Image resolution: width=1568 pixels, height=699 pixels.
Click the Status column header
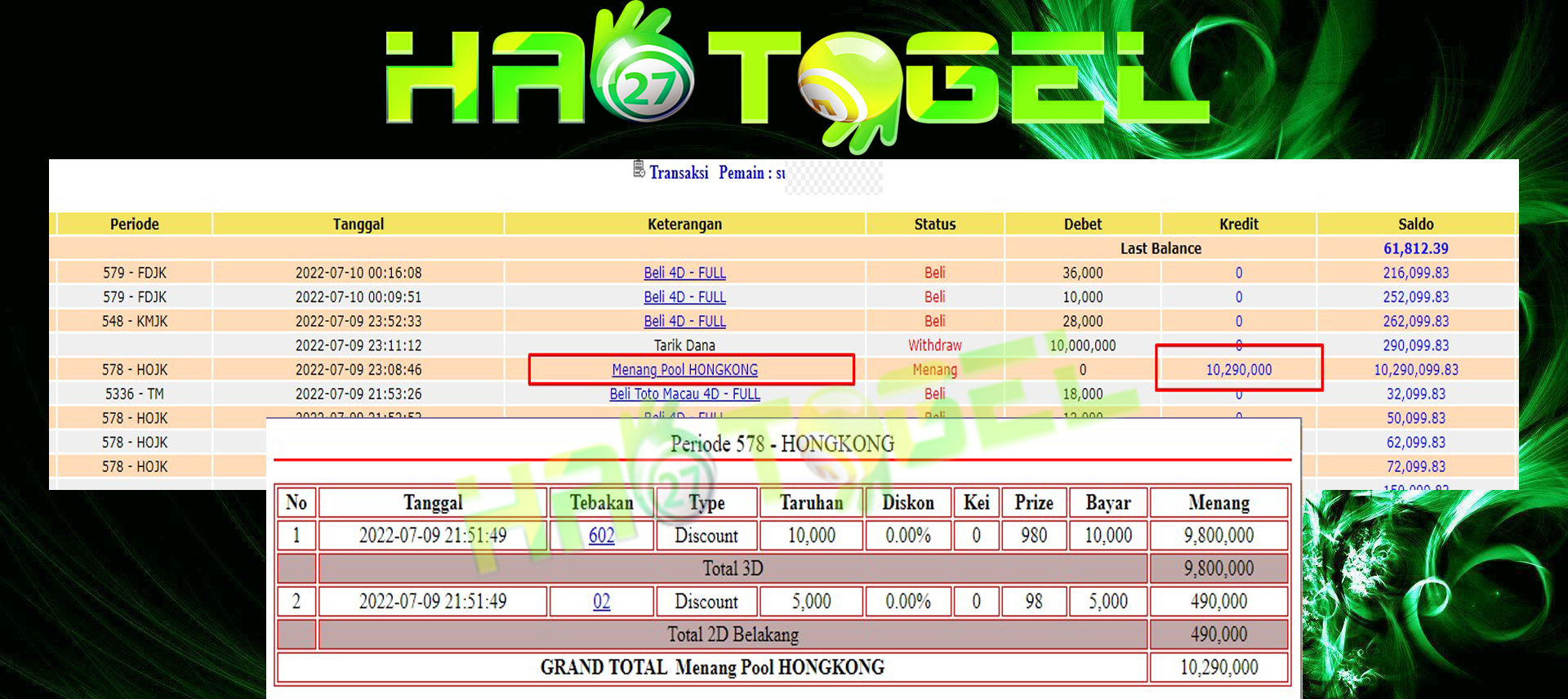934,224
